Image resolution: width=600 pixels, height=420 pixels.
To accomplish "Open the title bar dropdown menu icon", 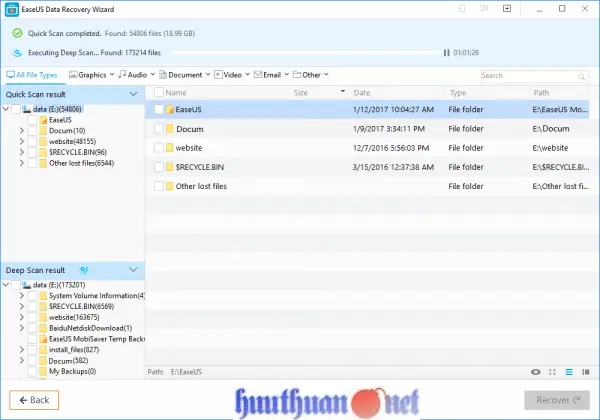I will (x=507, y=8).
